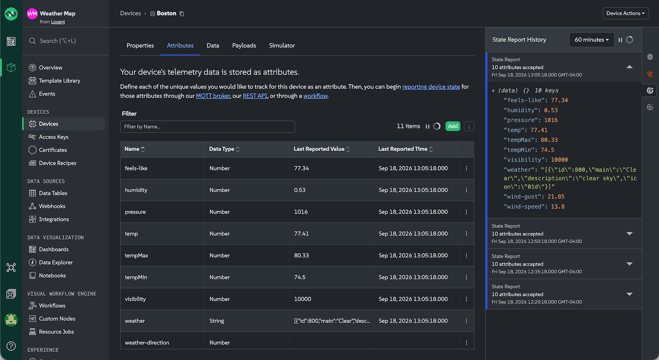Screen dimensions: 659x360
Task: Pause attributes table auto-refresh
Action: click(427, 126)
